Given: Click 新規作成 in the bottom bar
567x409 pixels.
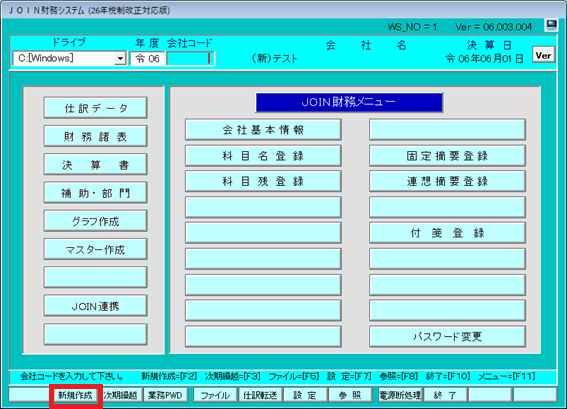Looking at the screenshot, I should 76,395.
